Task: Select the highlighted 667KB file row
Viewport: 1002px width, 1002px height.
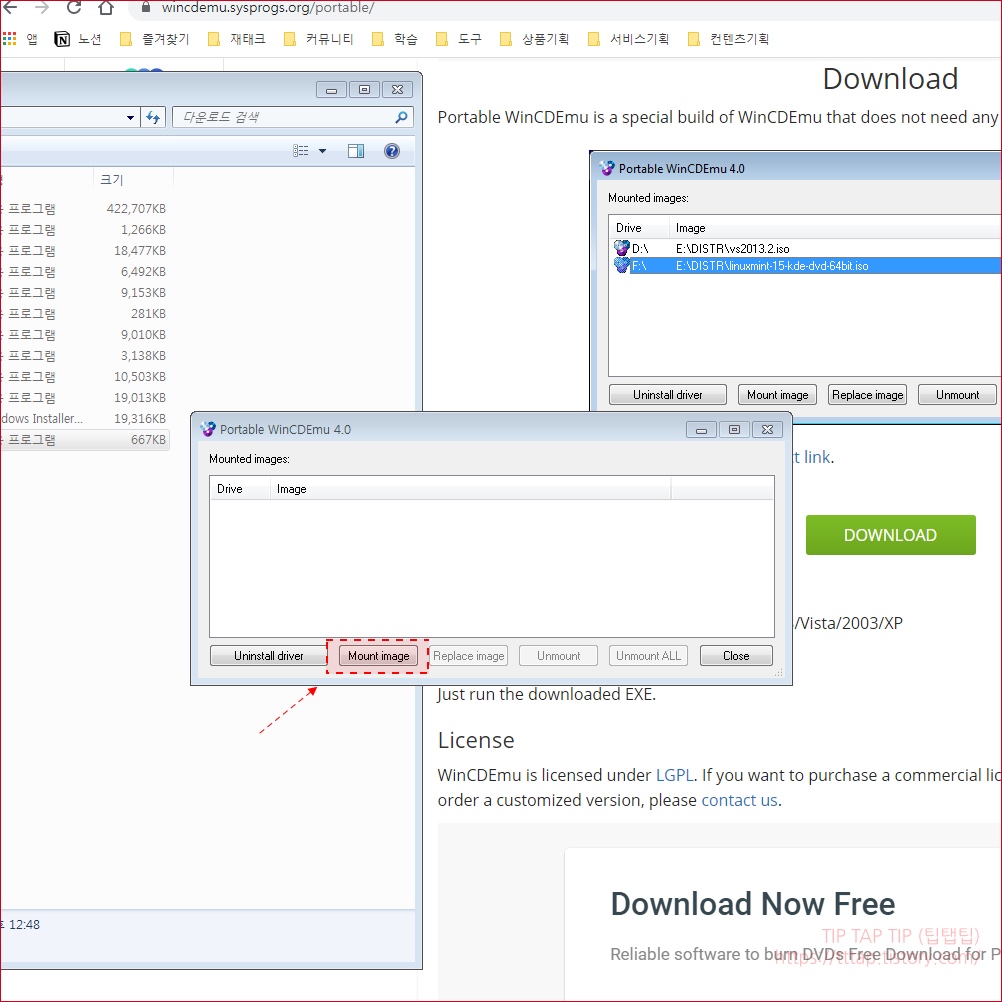Action: (x=84, y=440)
